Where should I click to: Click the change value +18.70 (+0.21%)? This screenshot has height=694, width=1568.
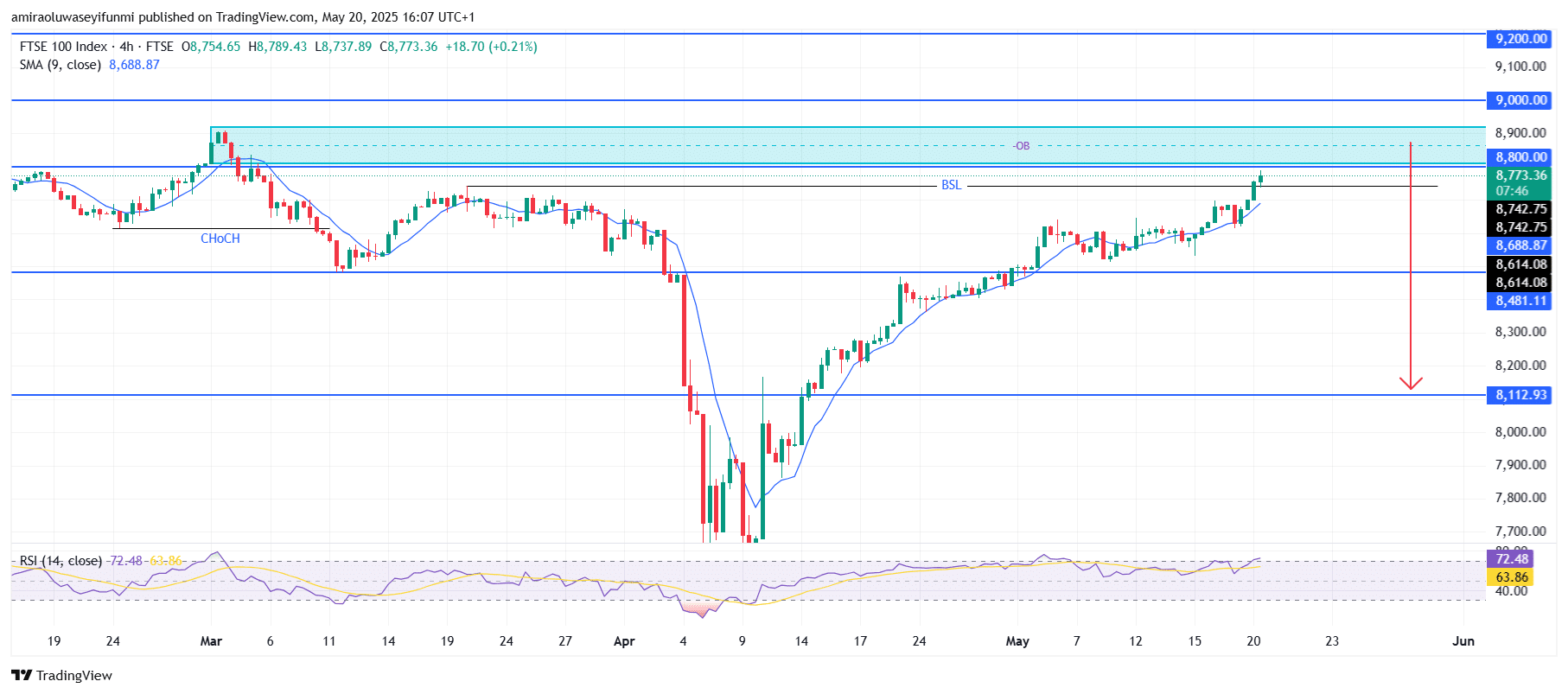pyautogui.click(x=491, y=47)
